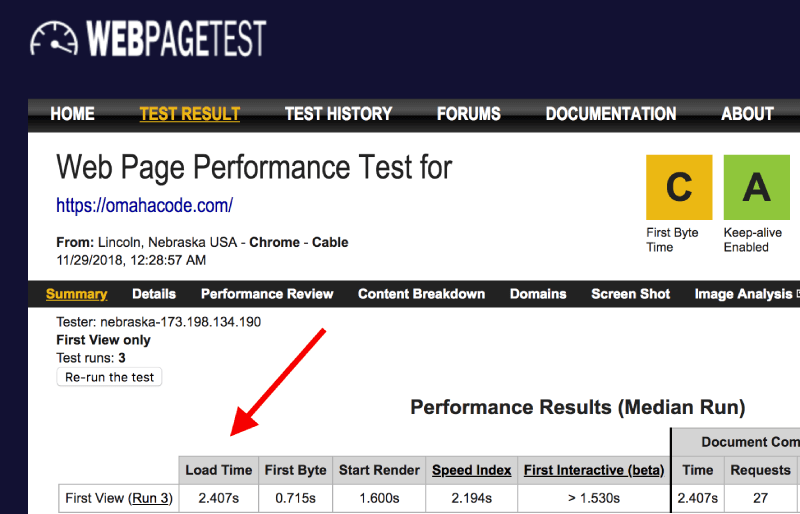Open the https://omahacode.com/ link

point(144,206)
